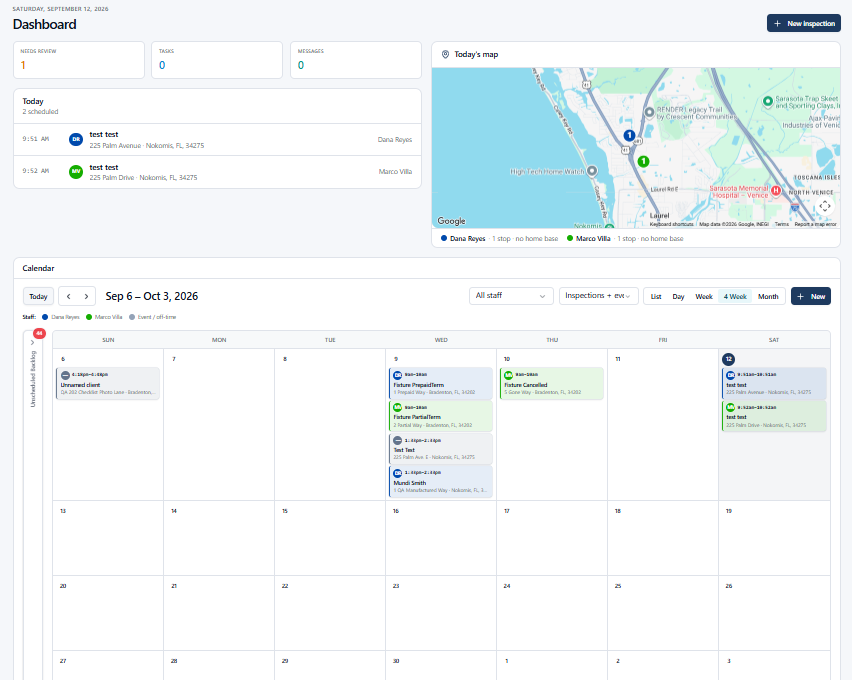Screen dimensions: 852x680
Task: Click the highlighted date 12 in the calendar
Action: 729,359
